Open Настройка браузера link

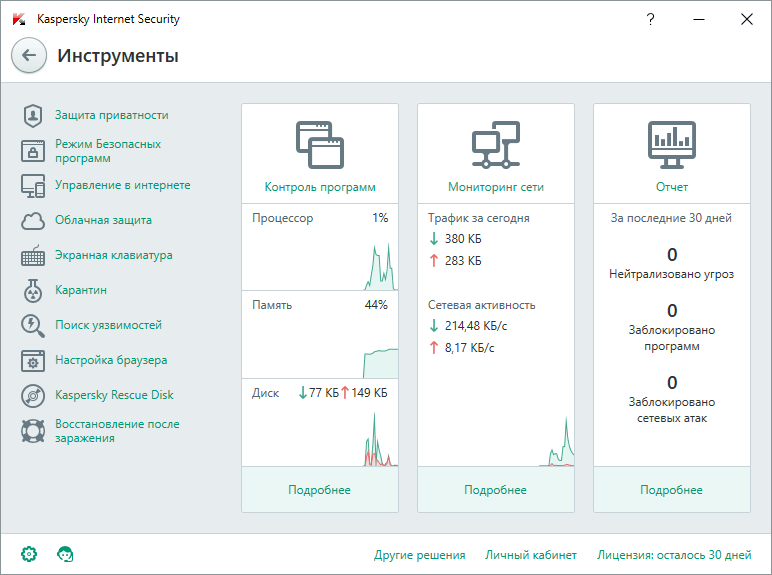click(111, 360)
